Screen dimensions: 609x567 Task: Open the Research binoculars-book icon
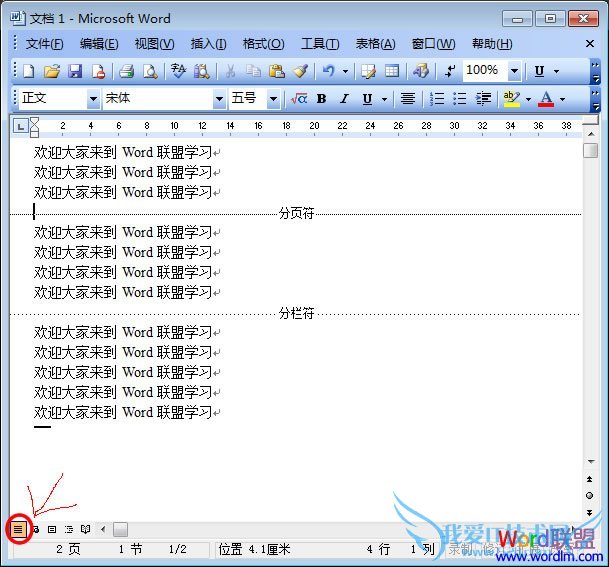click(202, 71)
